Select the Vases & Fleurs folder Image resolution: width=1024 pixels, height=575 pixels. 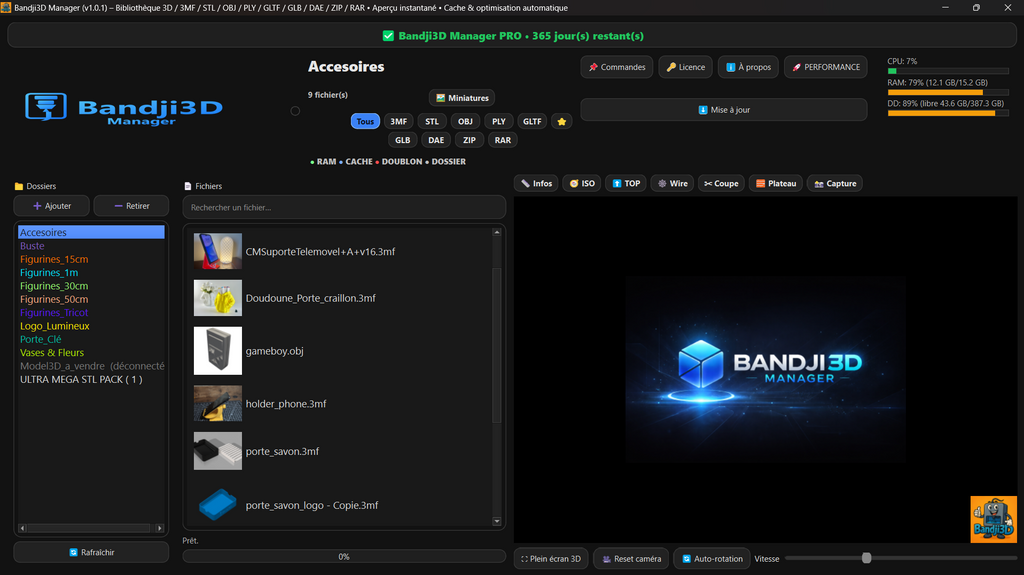(91, 353)
